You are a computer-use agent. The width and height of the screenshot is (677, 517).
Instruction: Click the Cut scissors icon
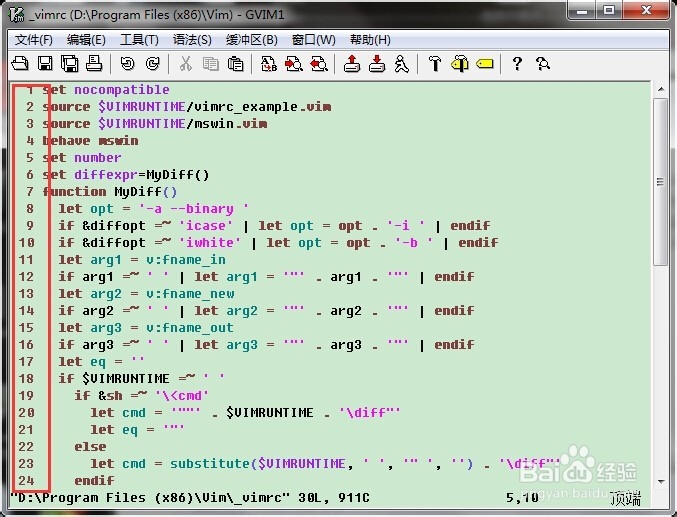(186, 63)
